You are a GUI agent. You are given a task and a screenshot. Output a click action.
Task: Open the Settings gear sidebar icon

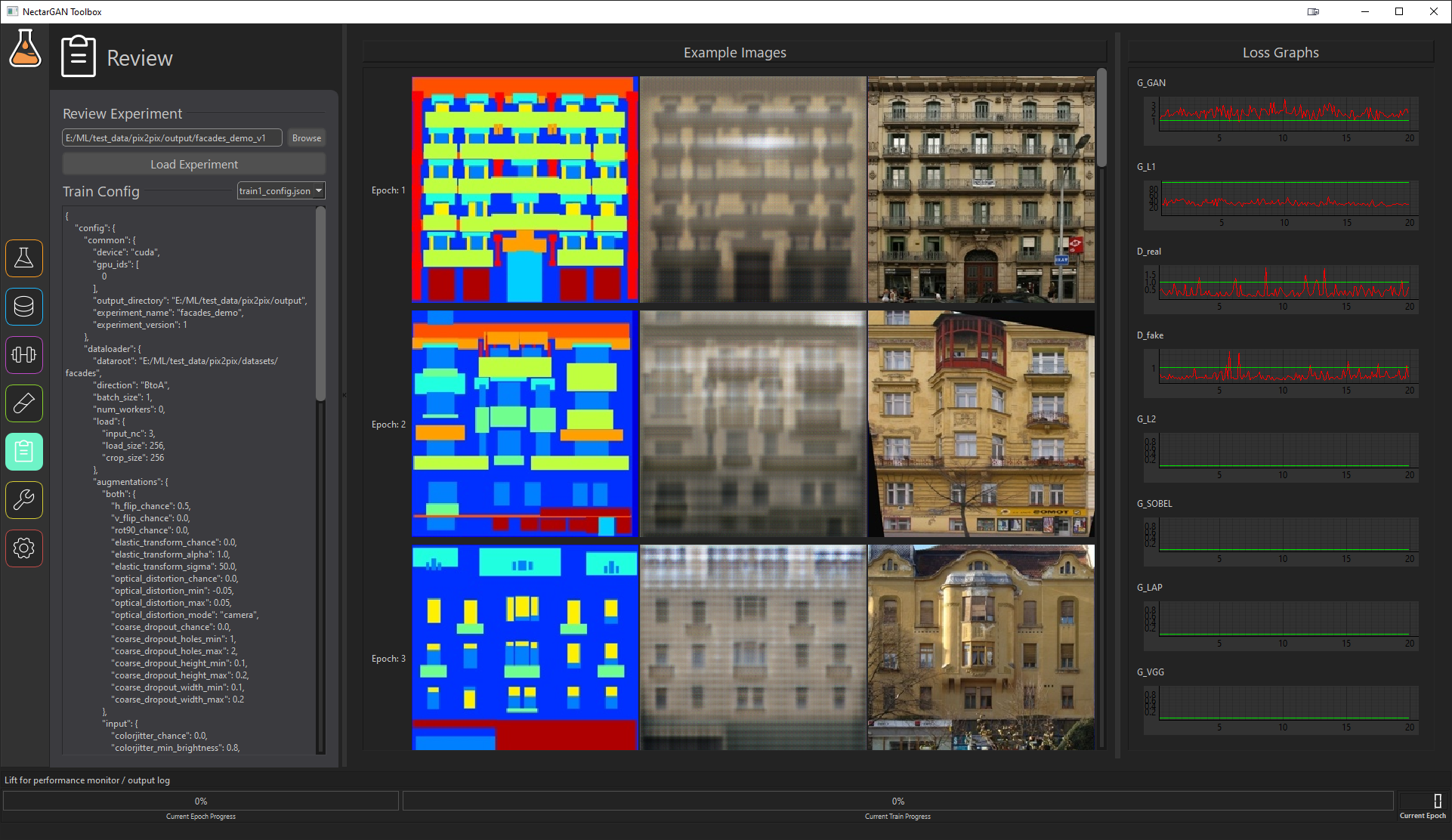[24, 548]
